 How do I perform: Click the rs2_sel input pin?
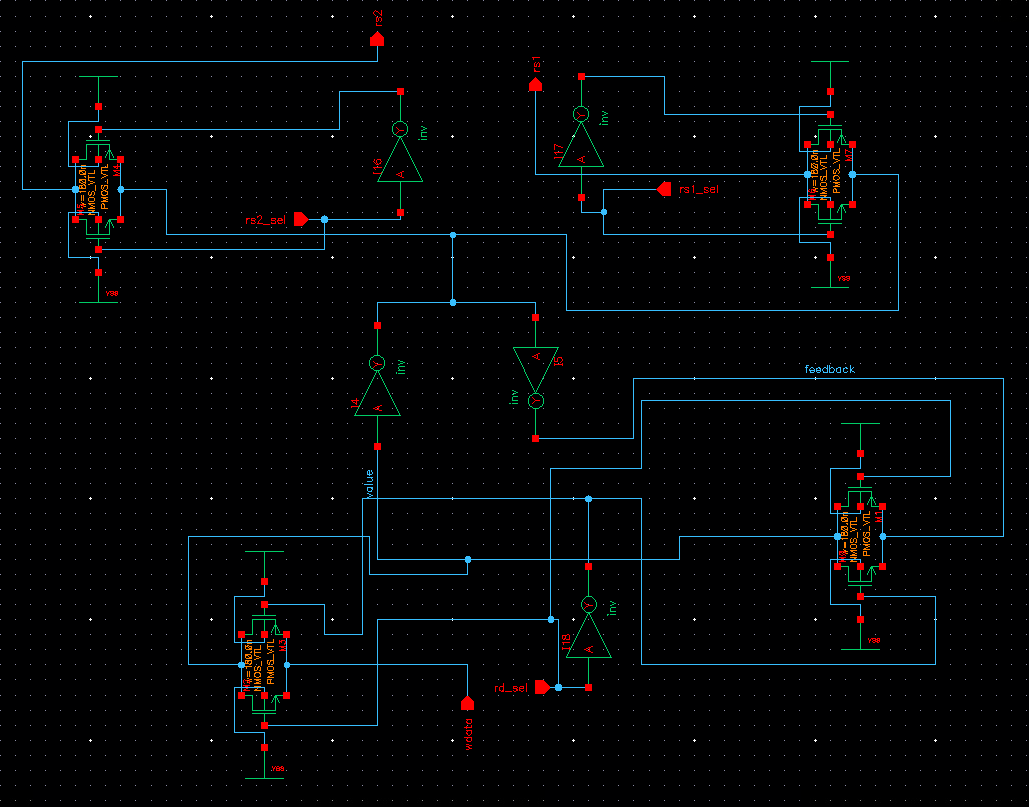click(x=301, y=219)
